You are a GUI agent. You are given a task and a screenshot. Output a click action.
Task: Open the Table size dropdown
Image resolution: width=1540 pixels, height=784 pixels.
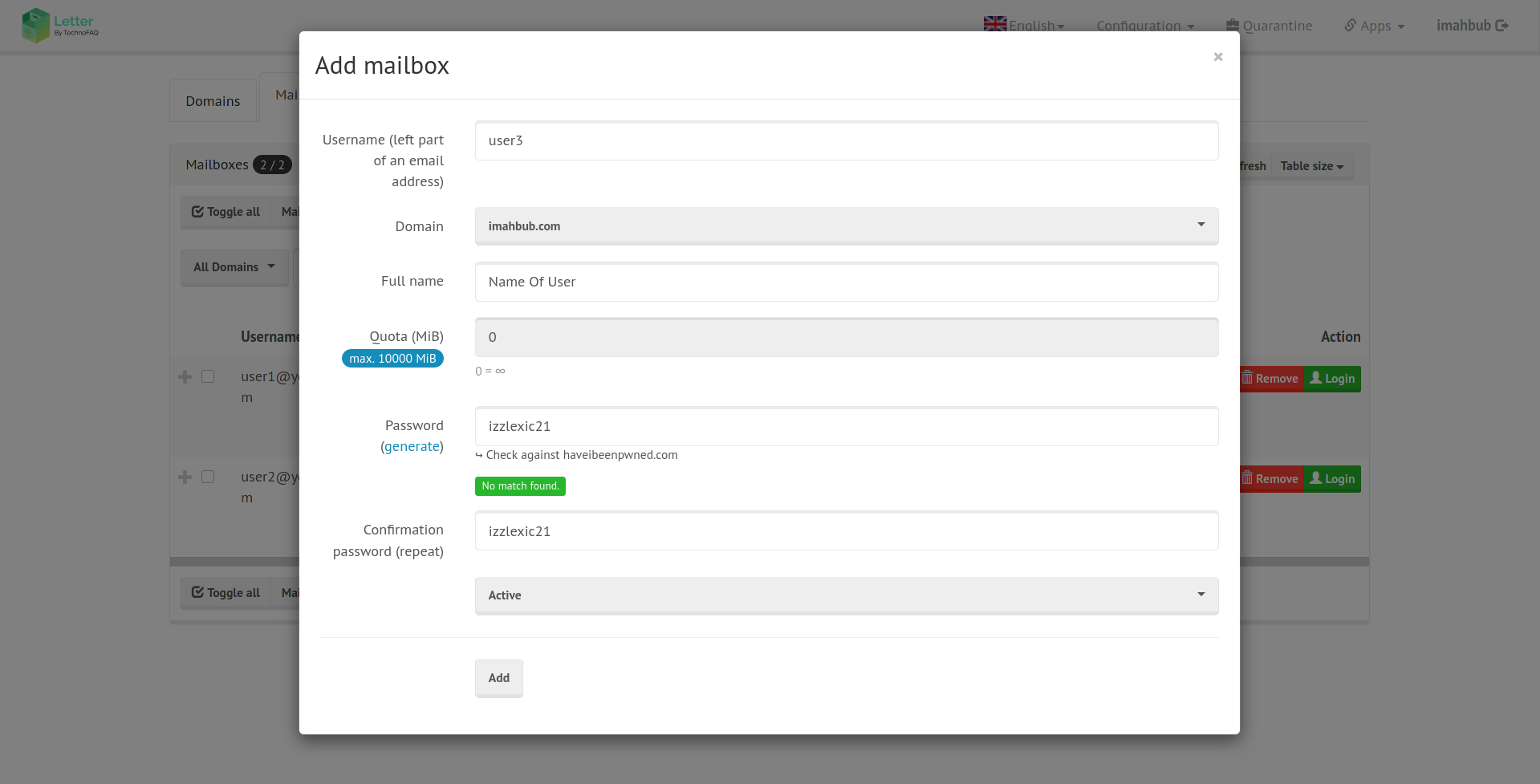[1312, 166]
